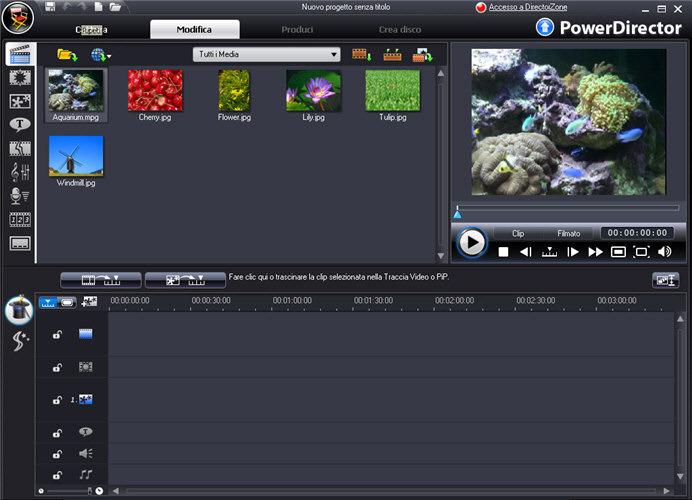The image size is (692, 500).
Task: Open the Voice-Over recording room icon
Action: point(20,196)
